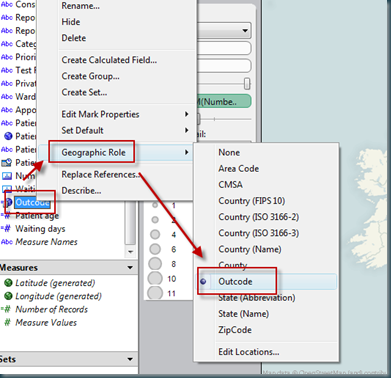Screen dimensions: 391x378
Task: Set geographic role to CMSA
Action: point(230,185)
